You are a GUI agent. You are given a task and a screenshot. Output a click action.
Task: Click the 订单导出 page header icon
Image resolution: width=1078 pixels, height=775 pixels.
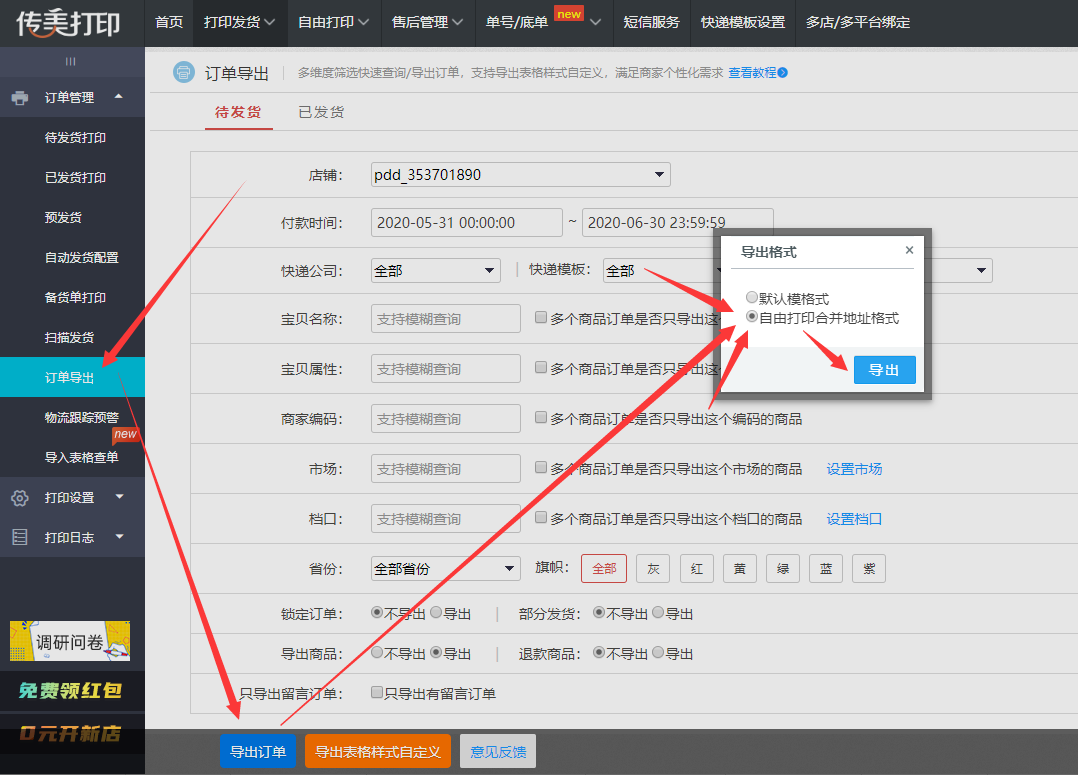(183, 72)
